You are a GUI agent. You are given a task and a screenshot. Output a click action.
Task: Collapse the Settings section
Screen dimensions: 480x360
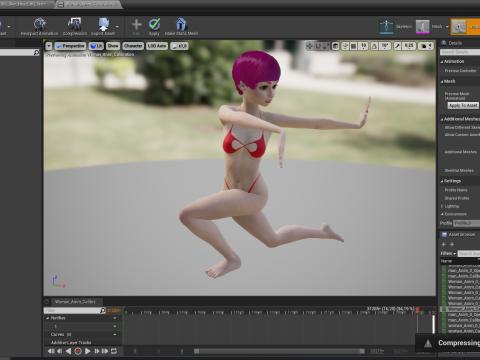[442, 181]
